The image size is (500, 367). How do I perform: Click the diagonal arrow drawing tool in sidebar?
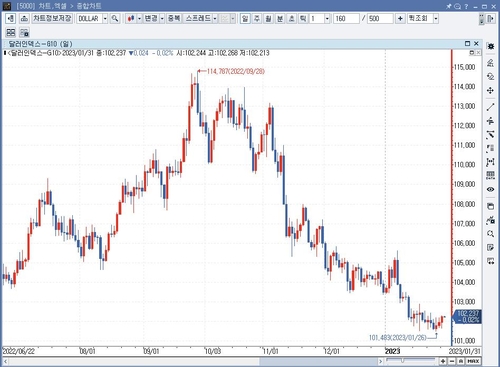click(490, 135)
